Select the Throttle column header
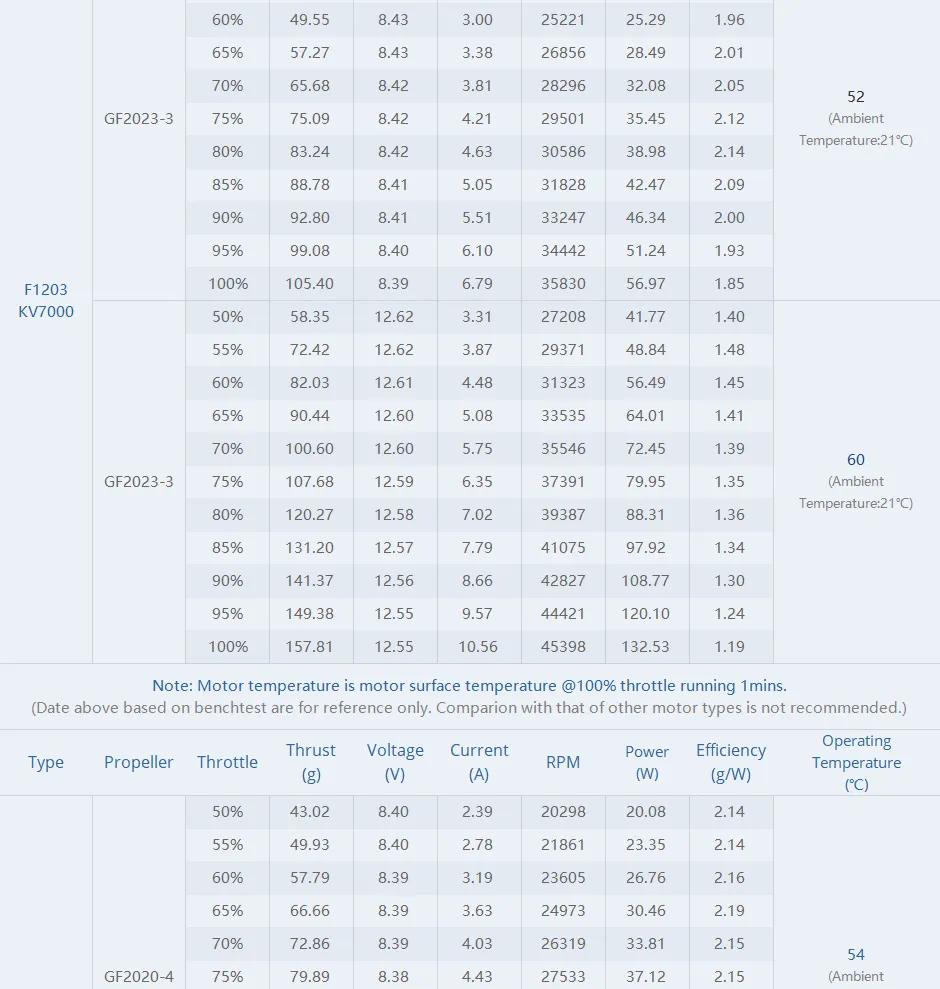The width and height of the screenshot is (940, 989). (227, 762)
